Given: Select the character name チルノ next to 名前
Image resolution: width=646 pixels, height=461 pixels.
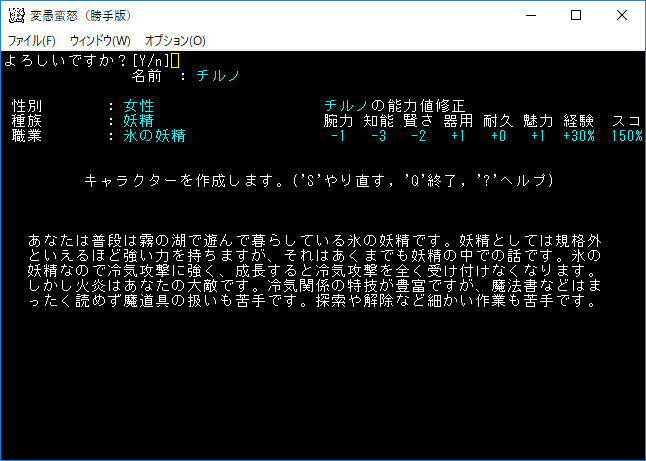Looking at the screenshot, I should [217, 75].
